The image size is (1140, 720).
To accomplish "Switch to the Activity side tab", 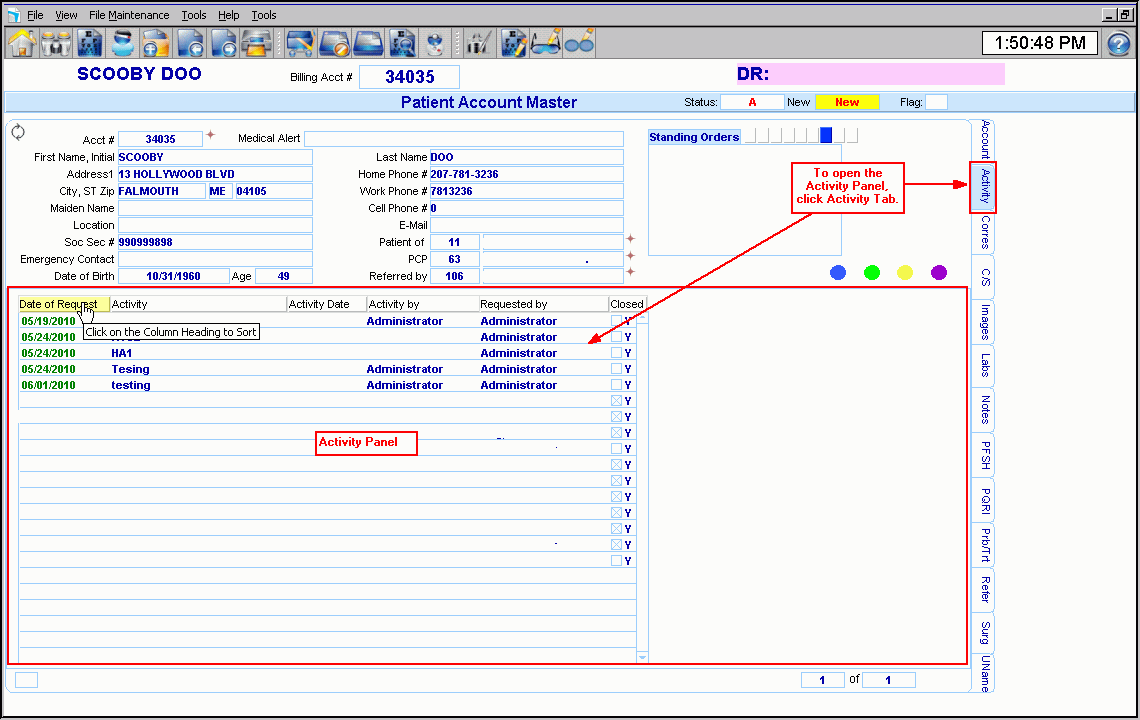I will [984, 186].
